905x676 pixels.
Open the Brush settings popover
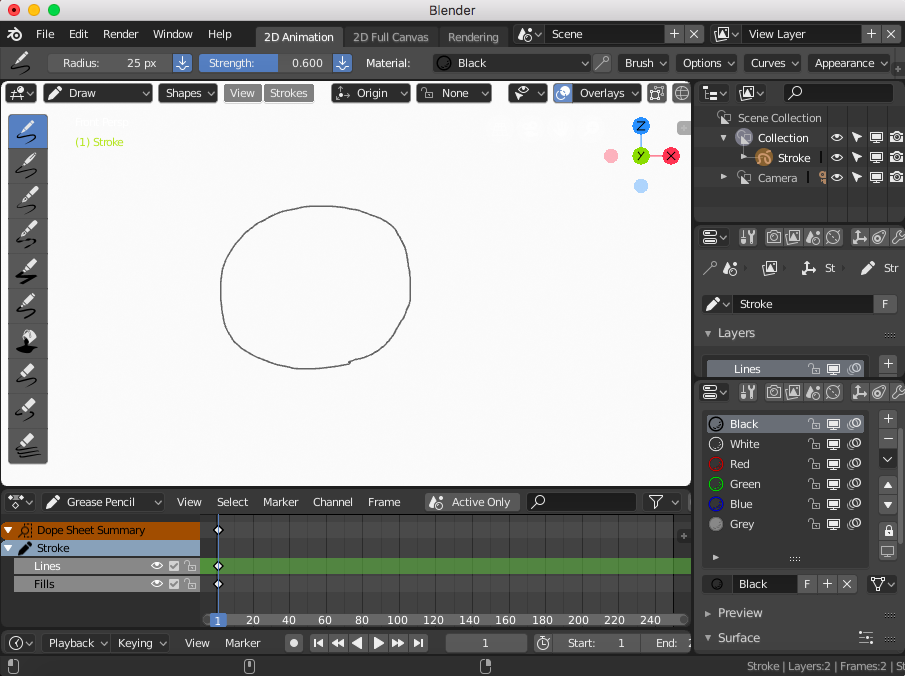coord(644,63)
